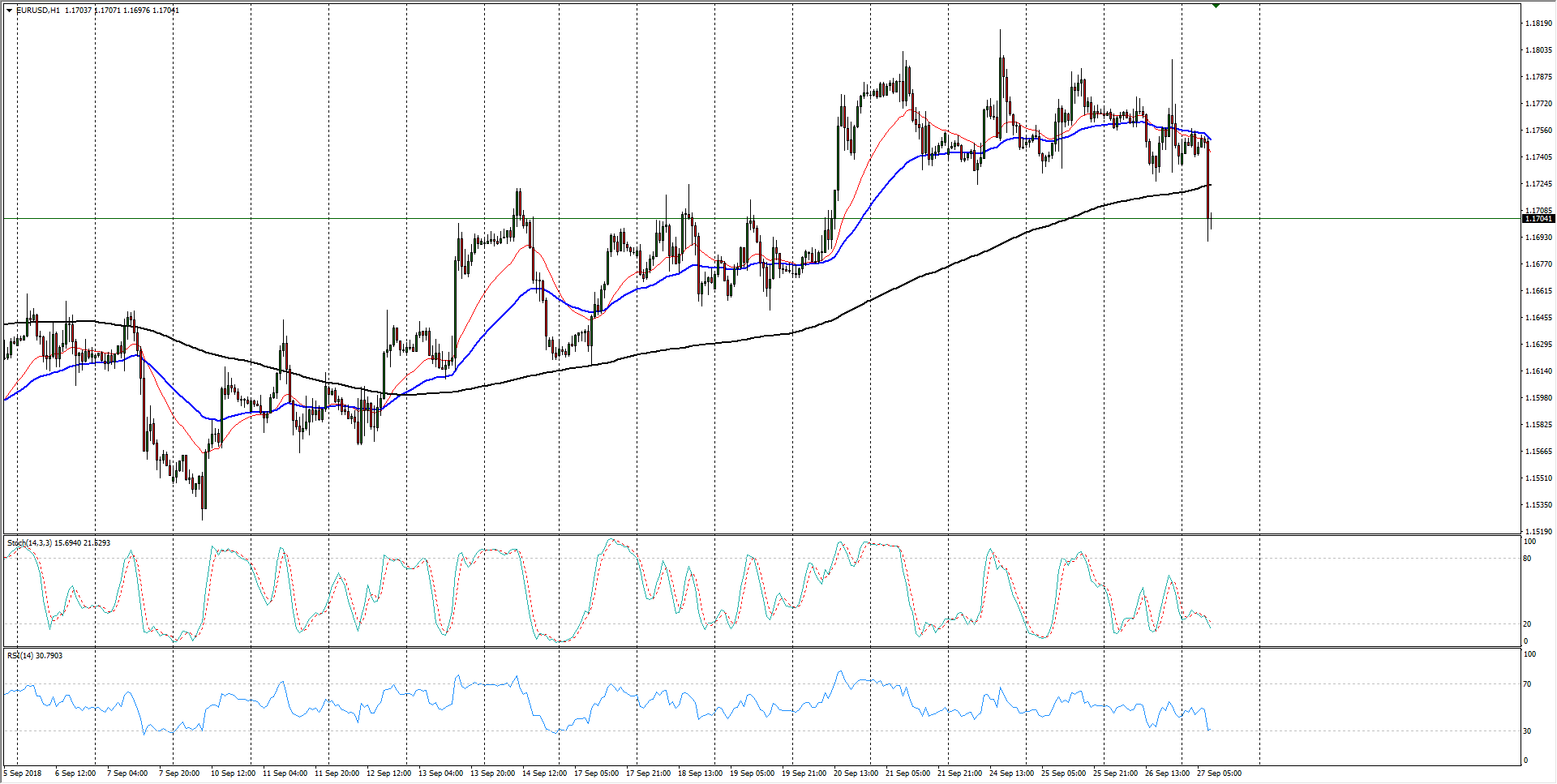
Task: Click the 1.15190 price axis label
Action: coord(1538,532)
